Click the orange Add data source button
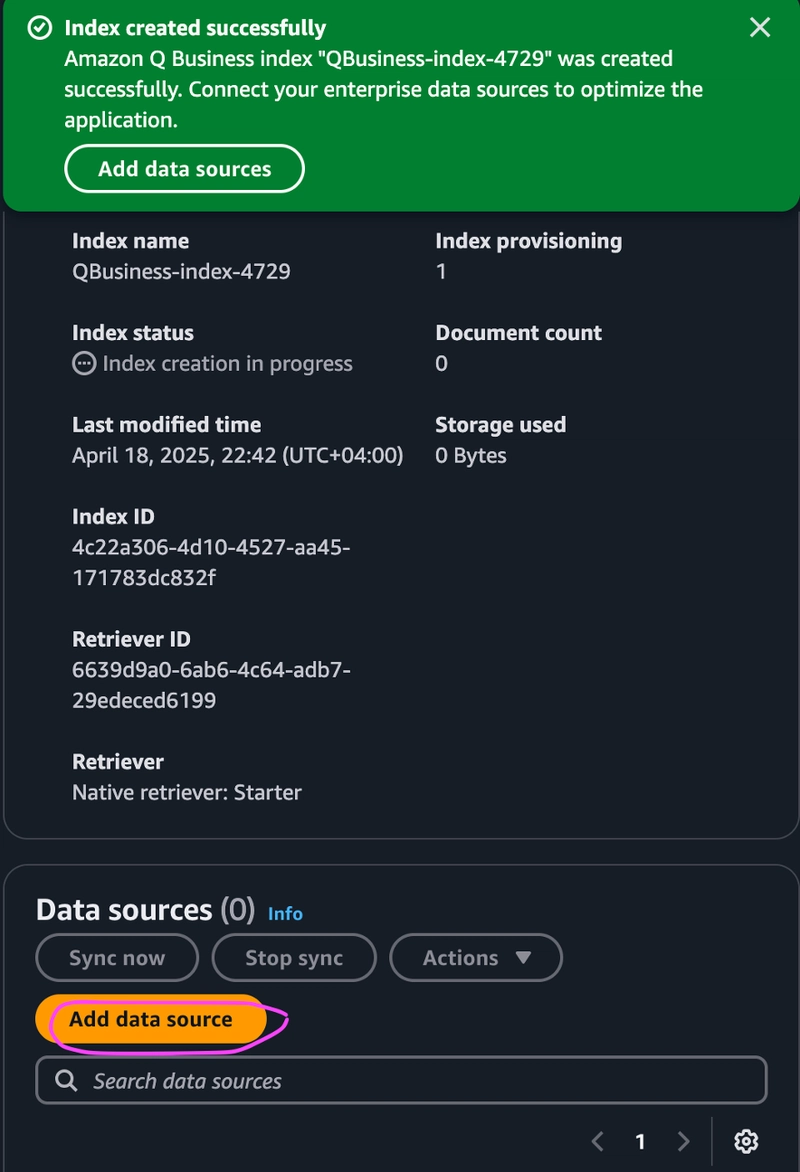The width and height of the screenshot is (800, 1172). click(151, 1020)
